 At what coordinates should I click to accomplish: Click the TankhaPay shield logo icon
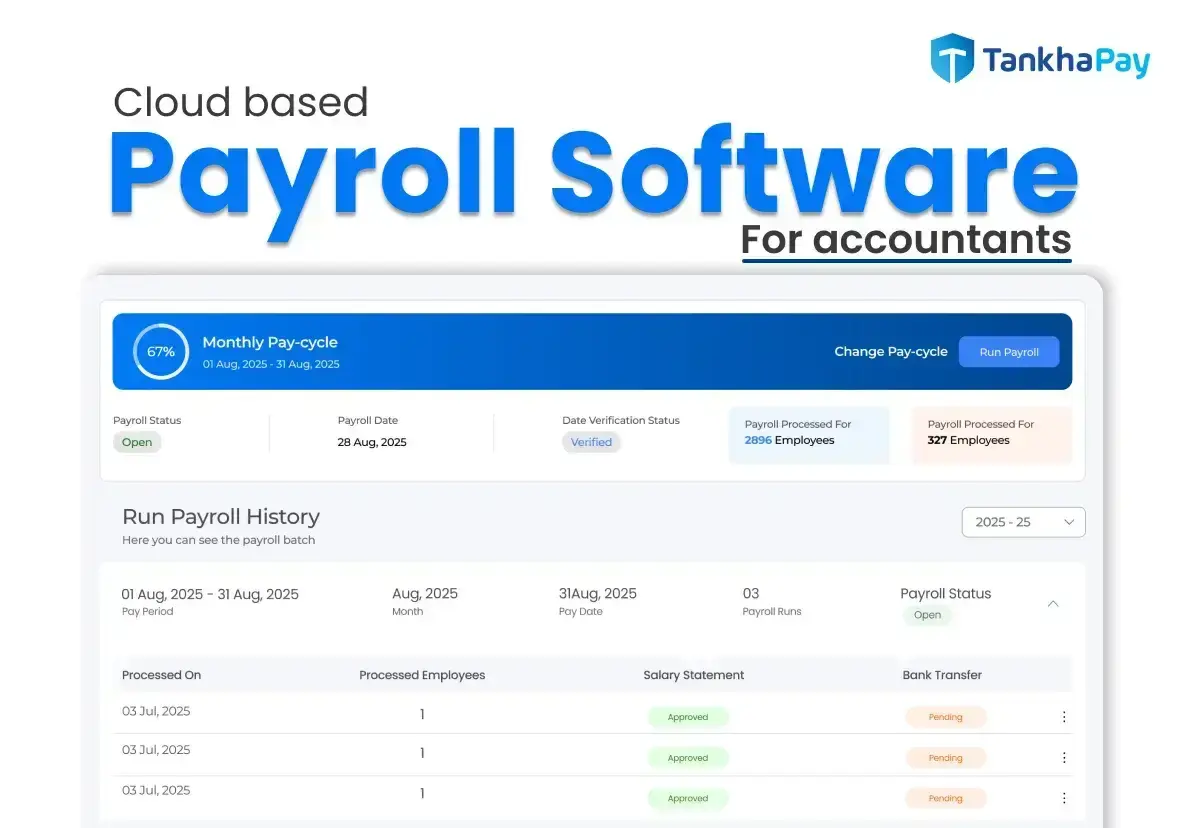point(952,58)
